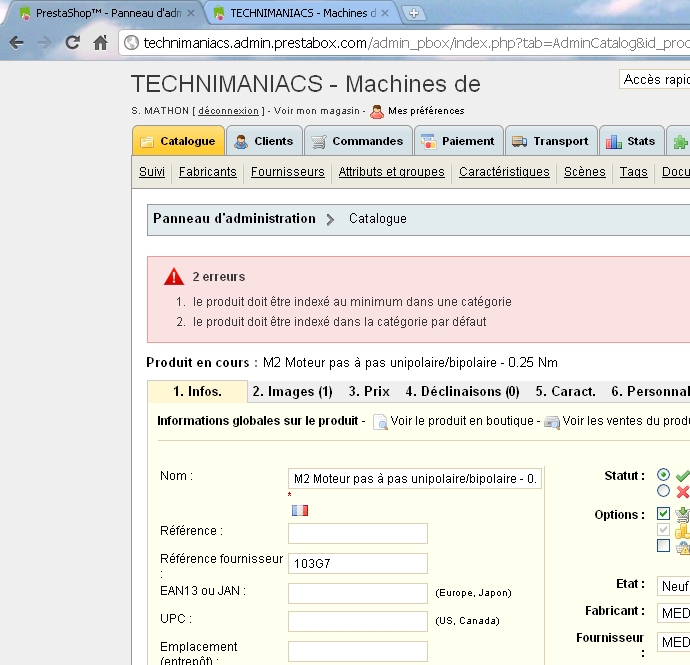The image size is (690, 665).
Task: Close the TECHNIMANIACS browser tab
Action: coord(385,13)
